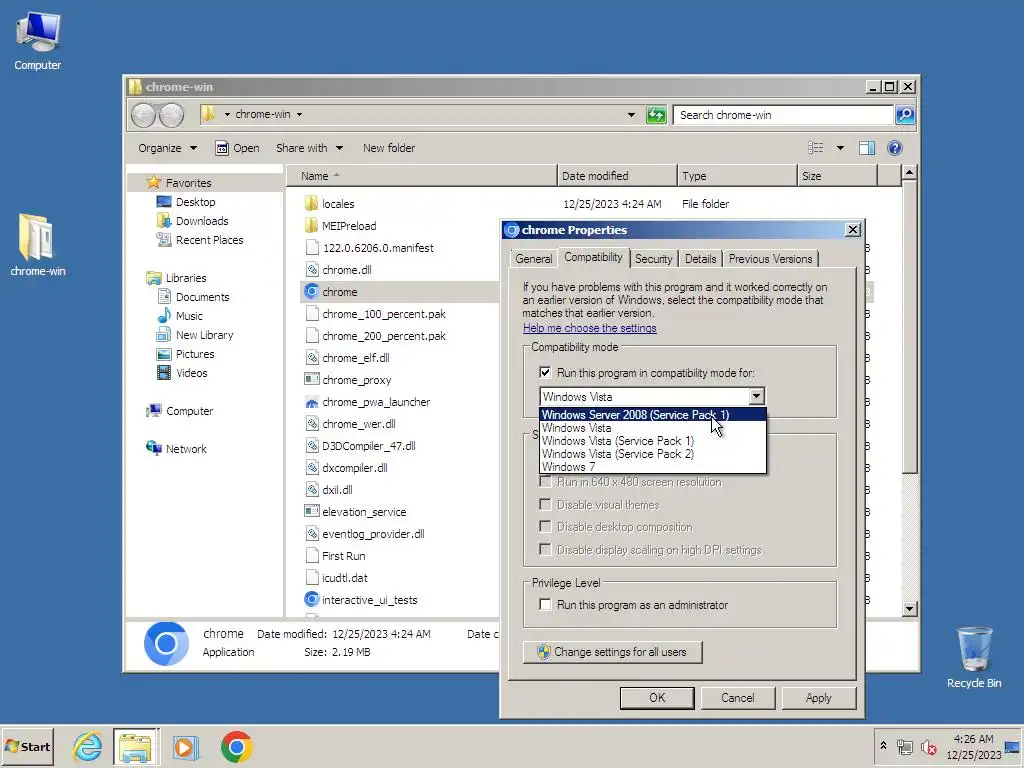Click the Cancel button
Viewport: 1024px width, 768px height.
[737, 697]
